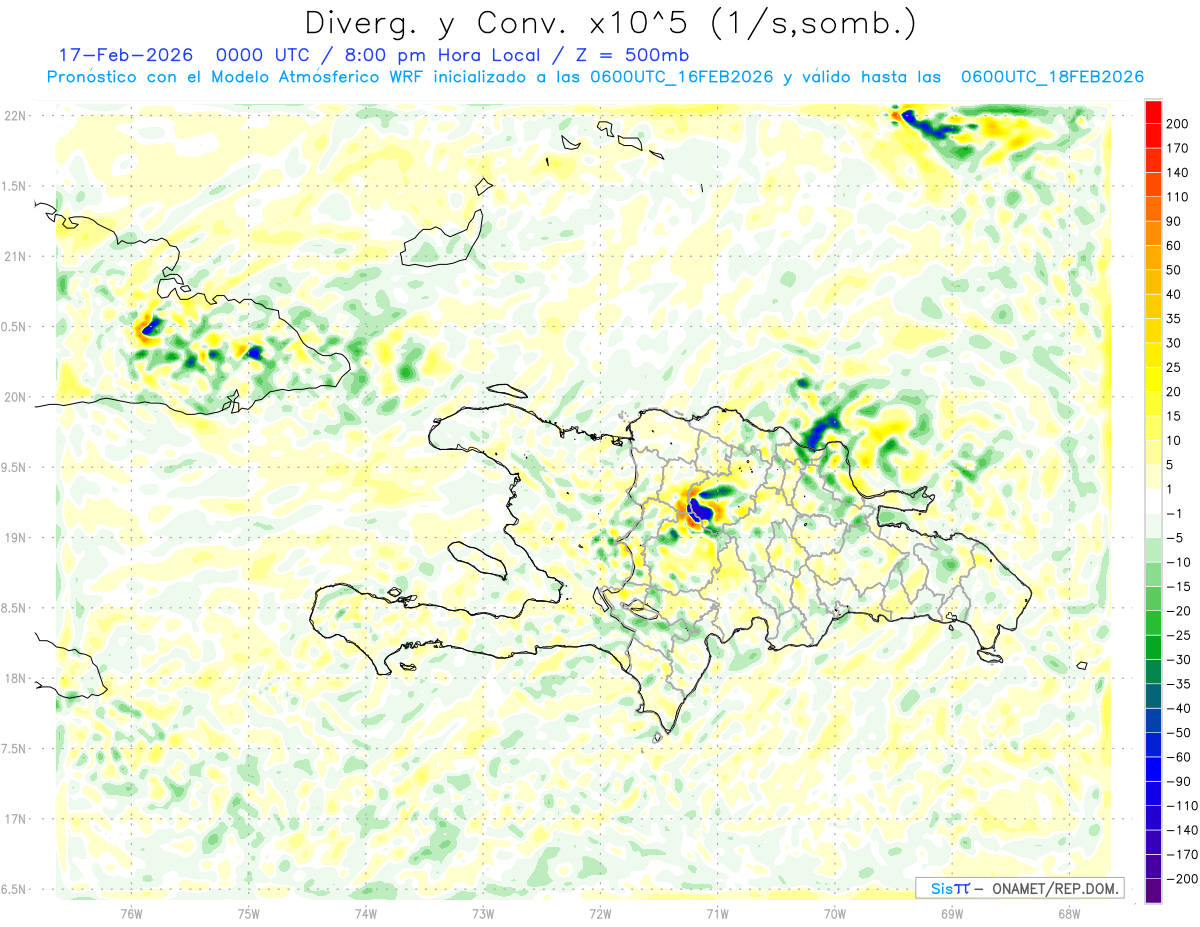Click the positive "60" color scale value
The image size is (1200, 927).
[x=1174, y=246]
